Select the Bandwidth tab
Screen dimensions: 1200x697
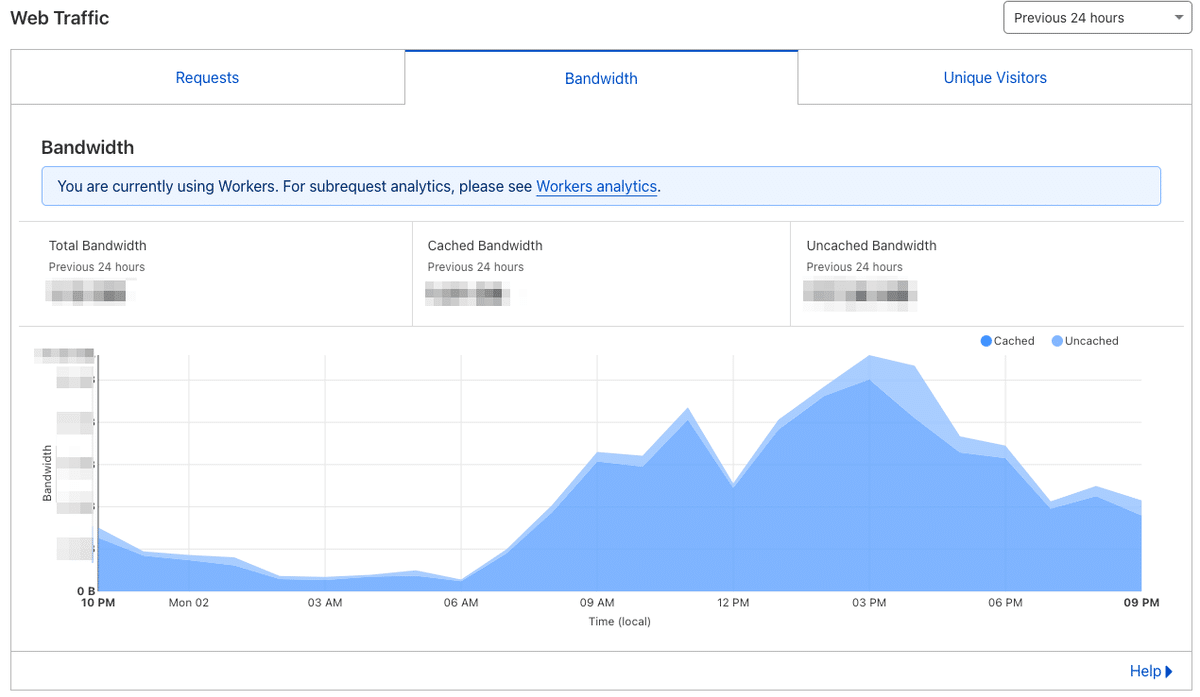(601, 78)
